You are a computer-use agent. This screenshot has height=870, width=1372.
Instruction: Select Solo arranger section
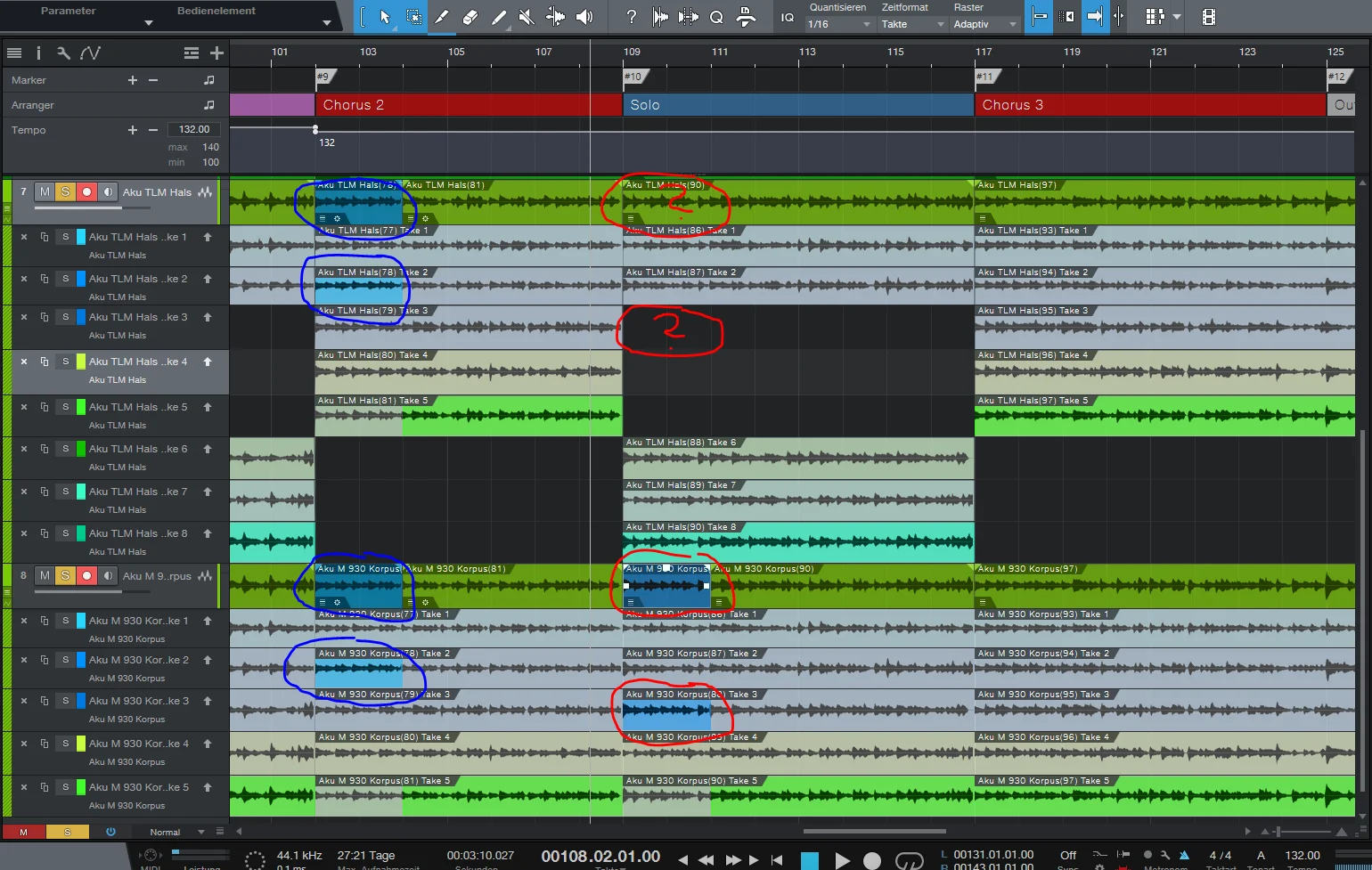coord(798,105)
